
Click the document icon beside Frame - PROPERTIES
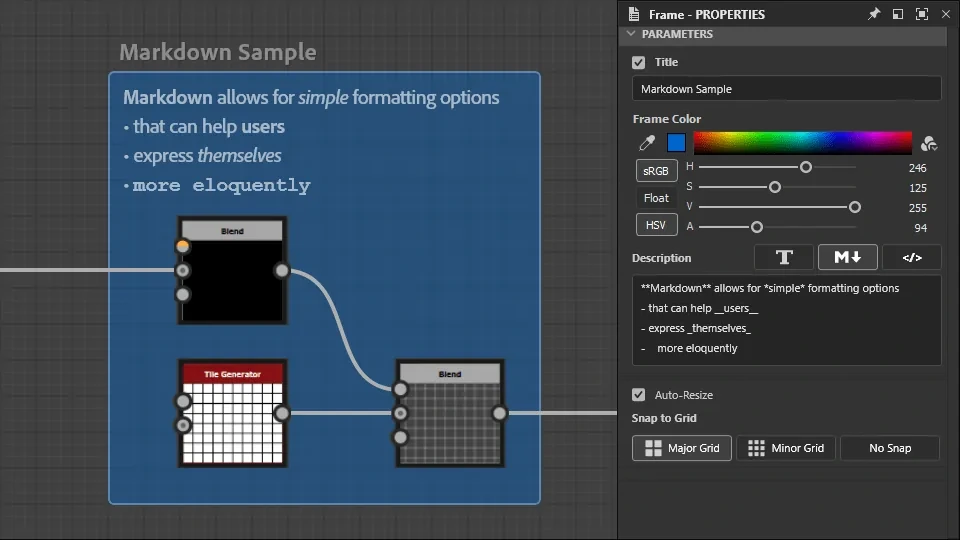point(634,14)
